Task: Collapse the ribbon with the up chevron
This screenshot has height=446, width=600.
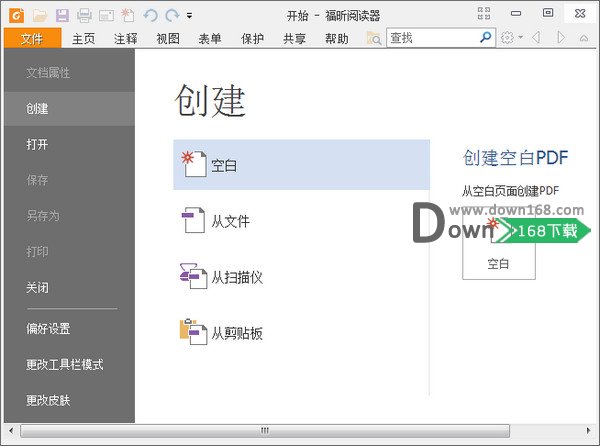Action: 584,38
